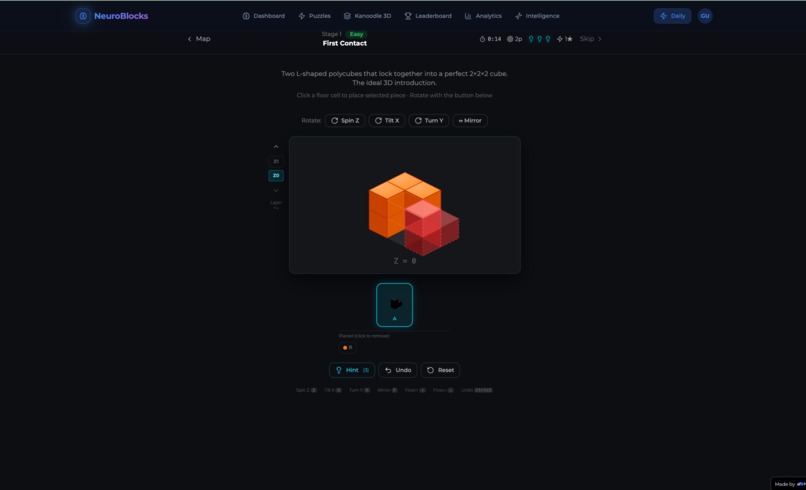Click the NeuroBlocks logo icon
Viewport: 806px width, 490px height.
83,16
